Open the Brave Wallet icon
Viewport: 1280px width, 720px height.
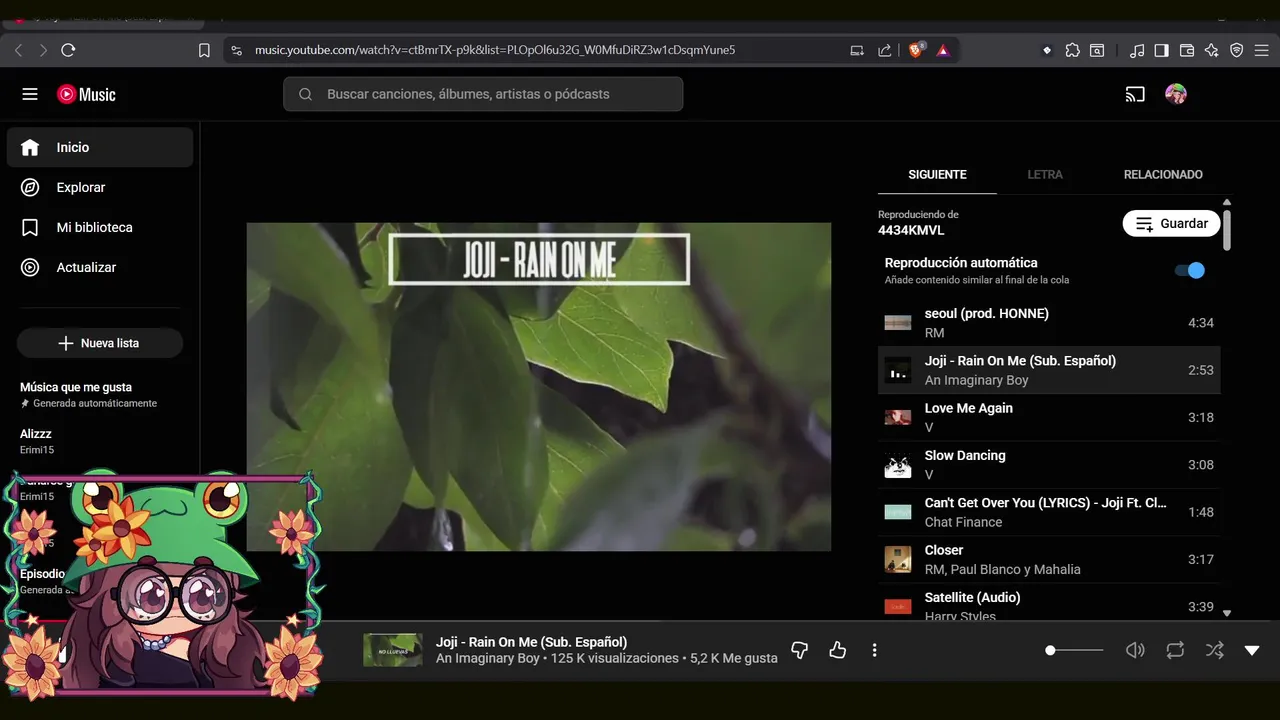[1187, 50]
